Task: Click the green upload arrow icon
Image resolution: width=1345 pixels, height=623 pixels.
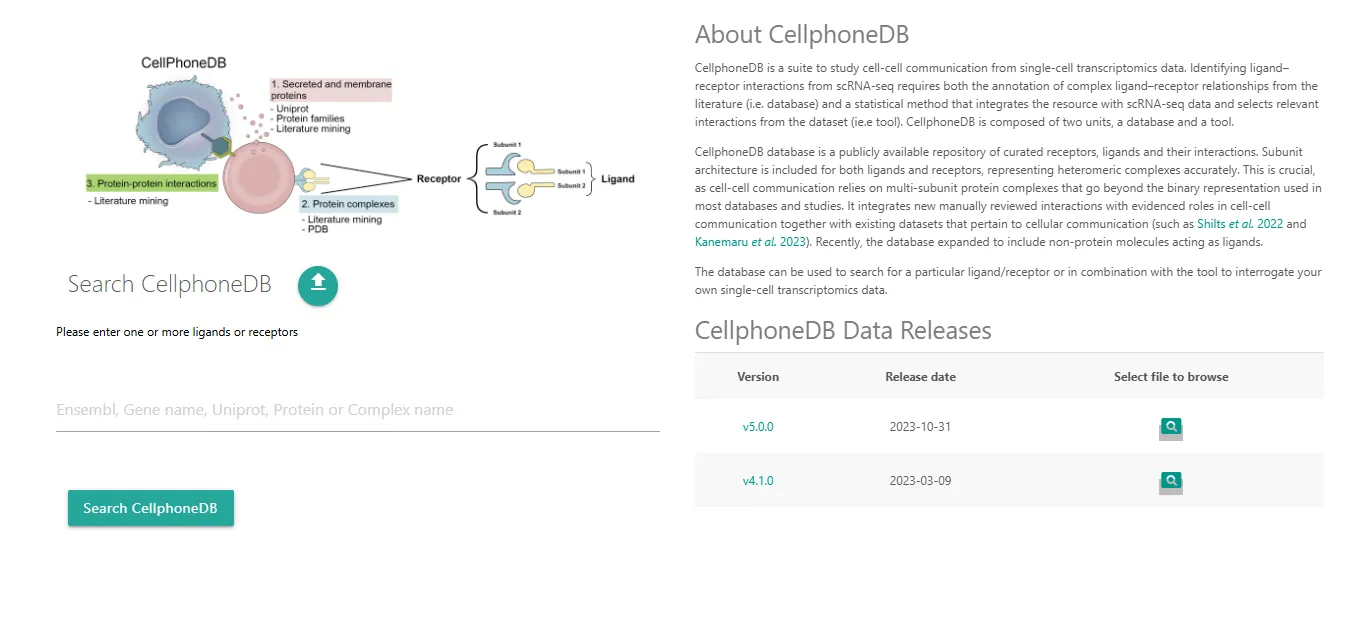Action: [x=318, y=286]
